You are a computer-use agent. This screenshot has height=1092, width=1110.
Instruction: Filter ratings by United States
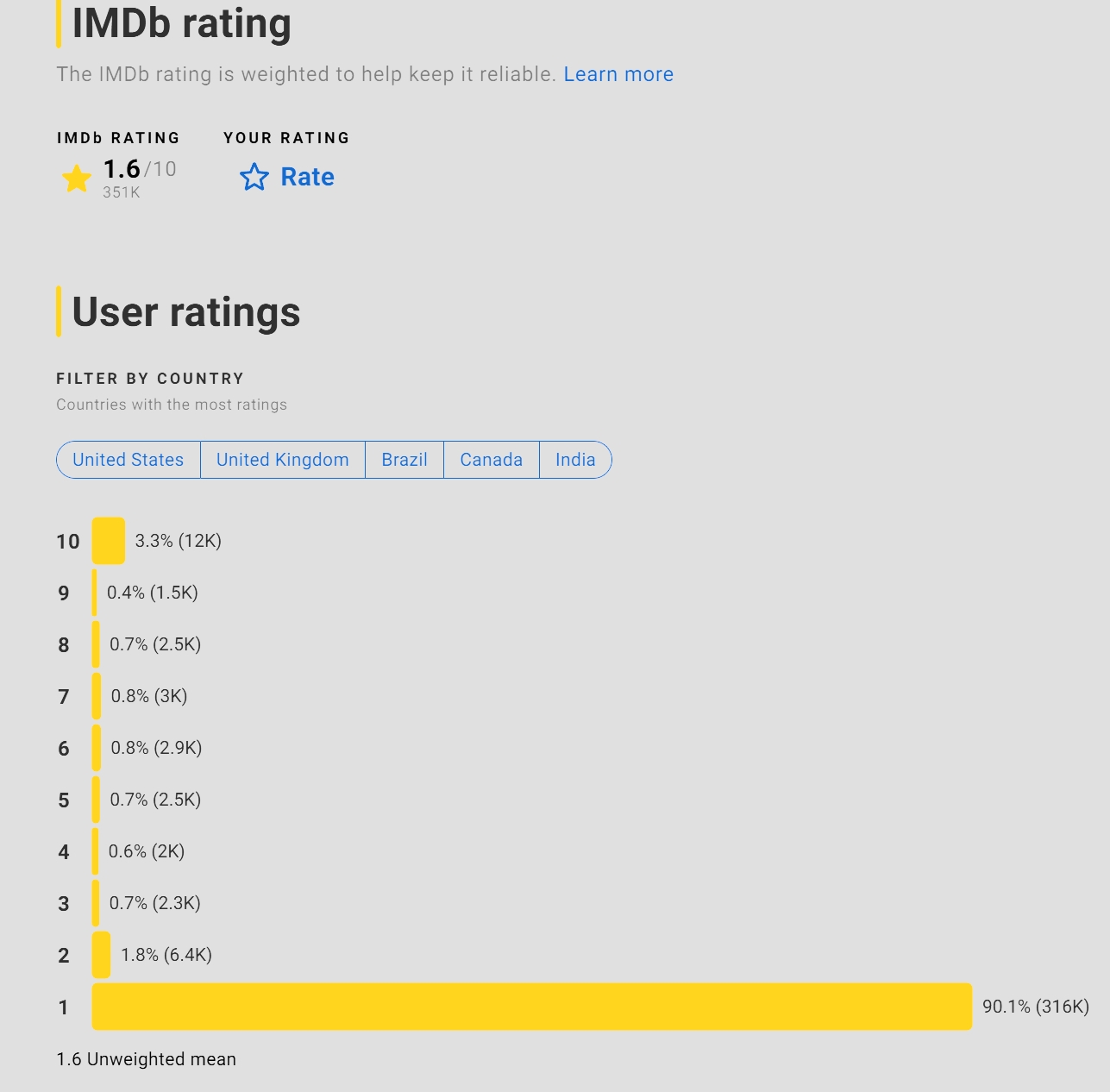(x=129, y=460)
